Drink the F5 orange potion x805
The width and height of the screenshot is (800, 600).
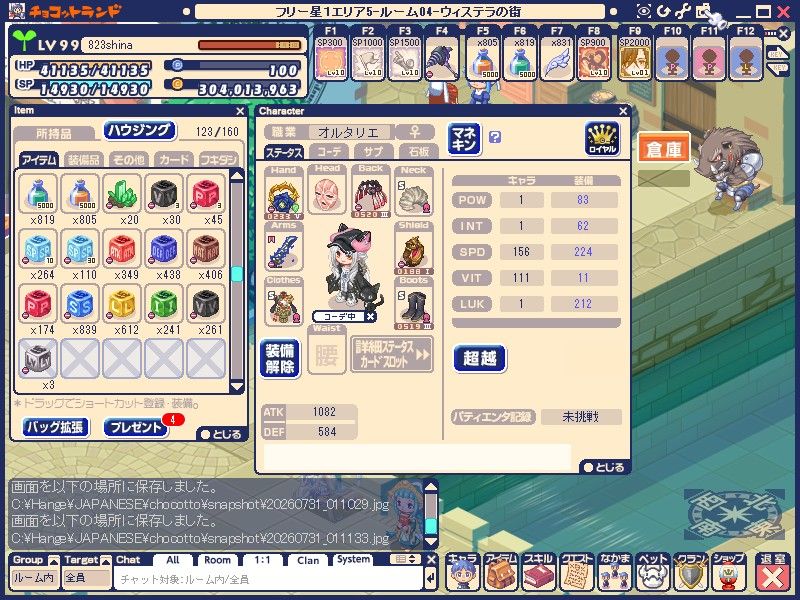coord(483,58)
